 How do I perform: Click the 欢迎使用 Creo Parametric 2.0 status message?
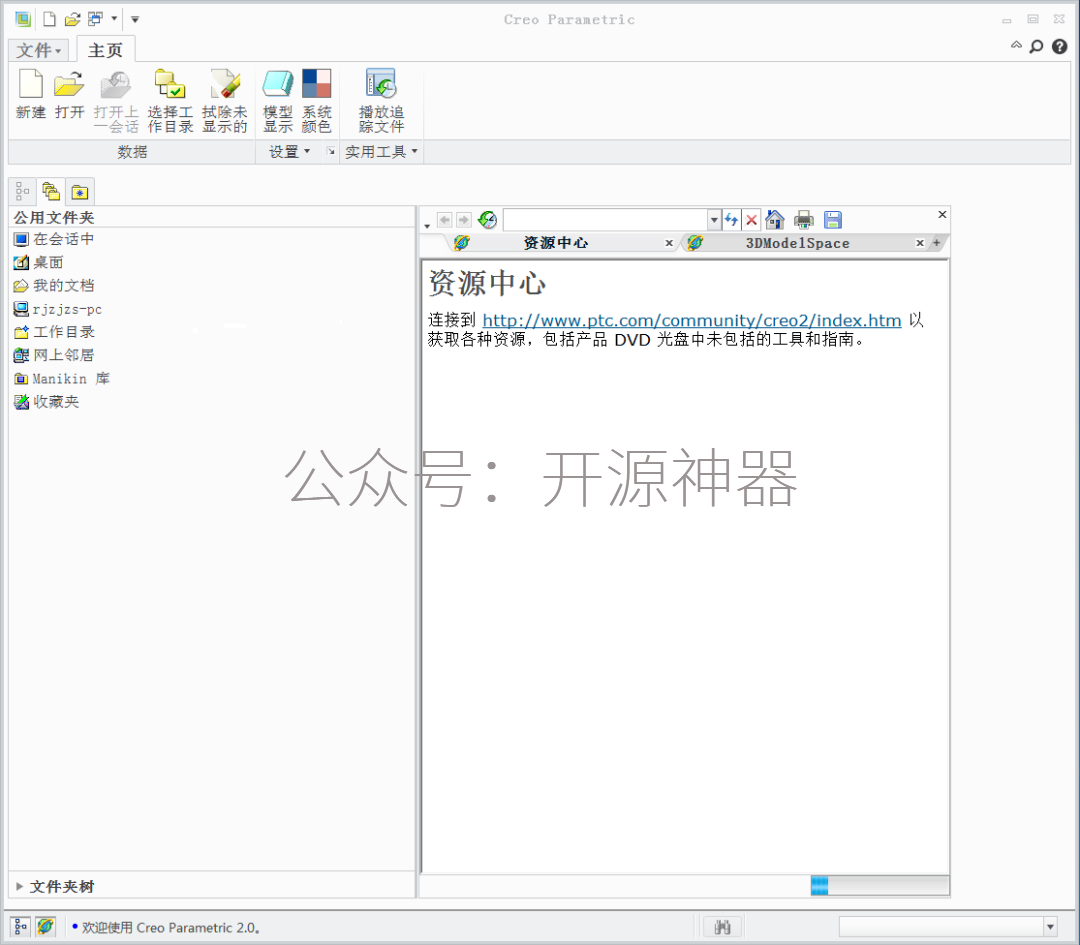[170, 928]
